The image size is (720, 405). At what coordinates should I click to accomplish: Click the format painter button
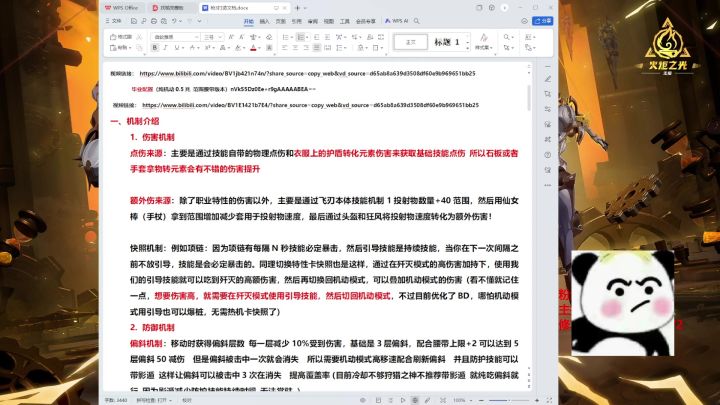[121, 37]
